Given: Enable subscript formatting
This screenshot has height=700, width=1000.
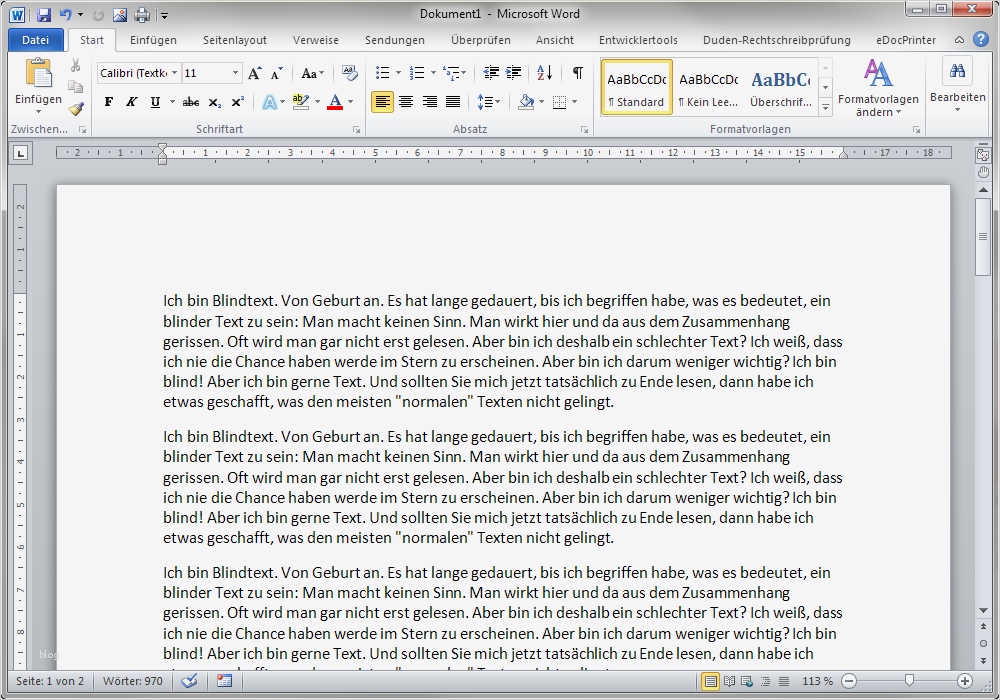Looking at the screenshot, I should point(213,101).
